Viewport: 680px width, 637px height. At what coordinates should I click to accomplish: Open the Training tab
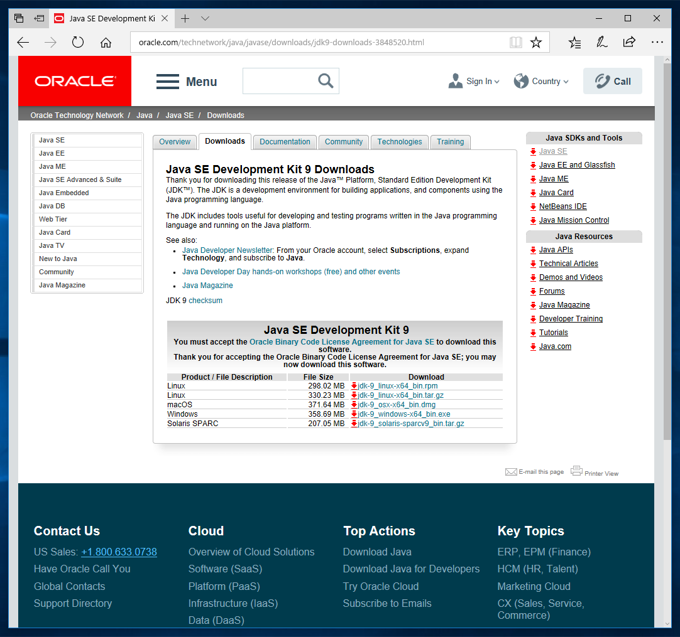pyautogui.click(x=450, y=142)
